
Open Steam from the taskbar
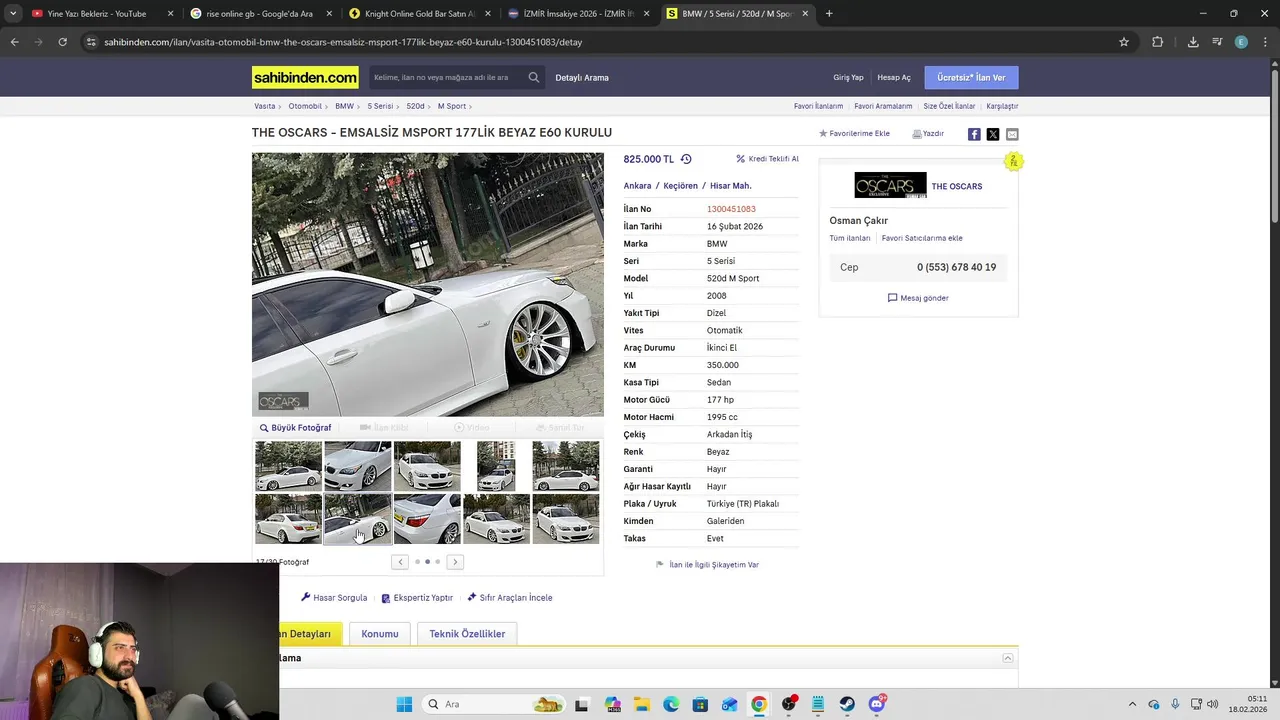(847, 704)
